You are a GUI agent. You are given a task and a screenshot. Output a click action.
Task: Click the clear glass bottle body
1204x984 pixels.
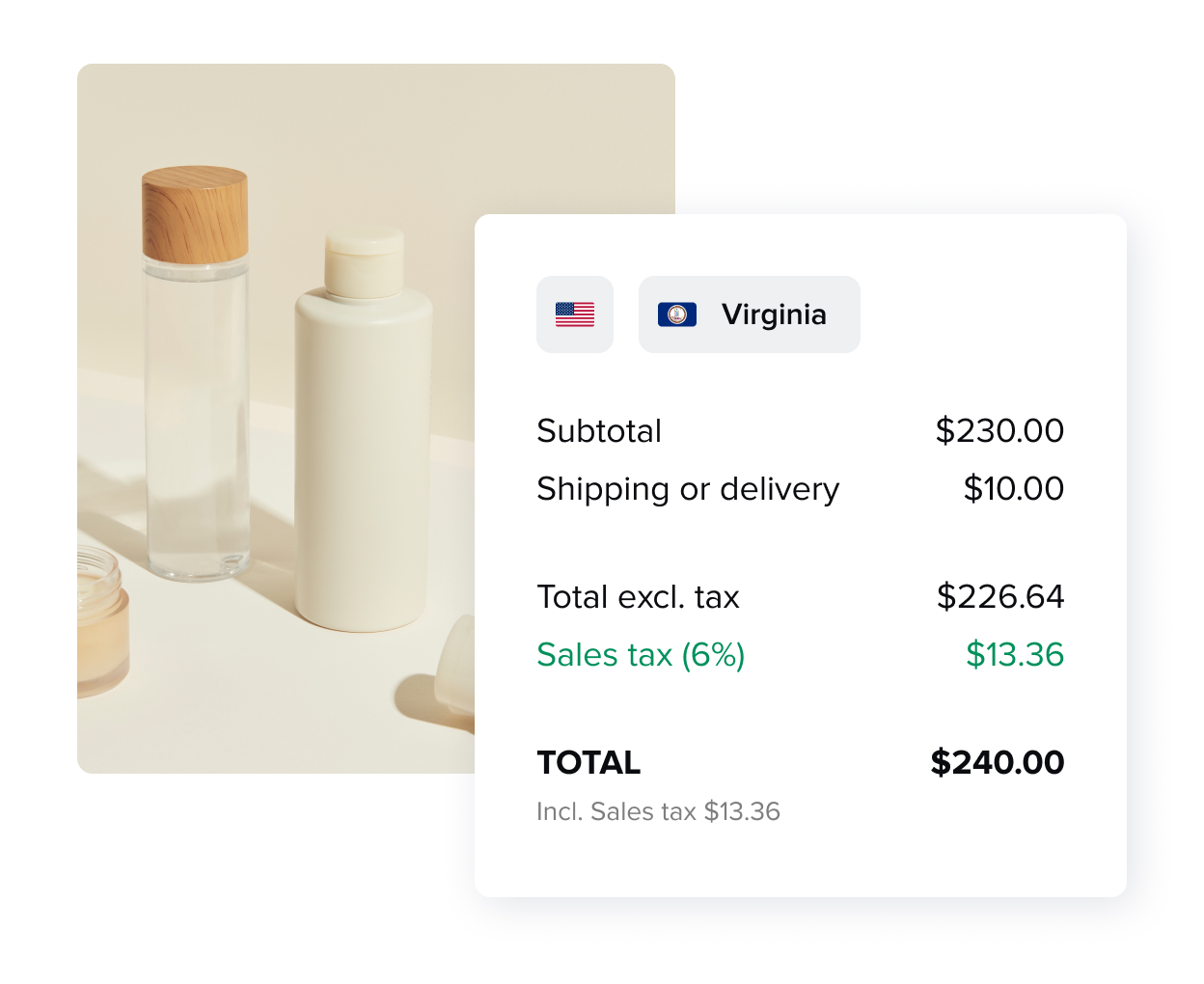point(197,424)
